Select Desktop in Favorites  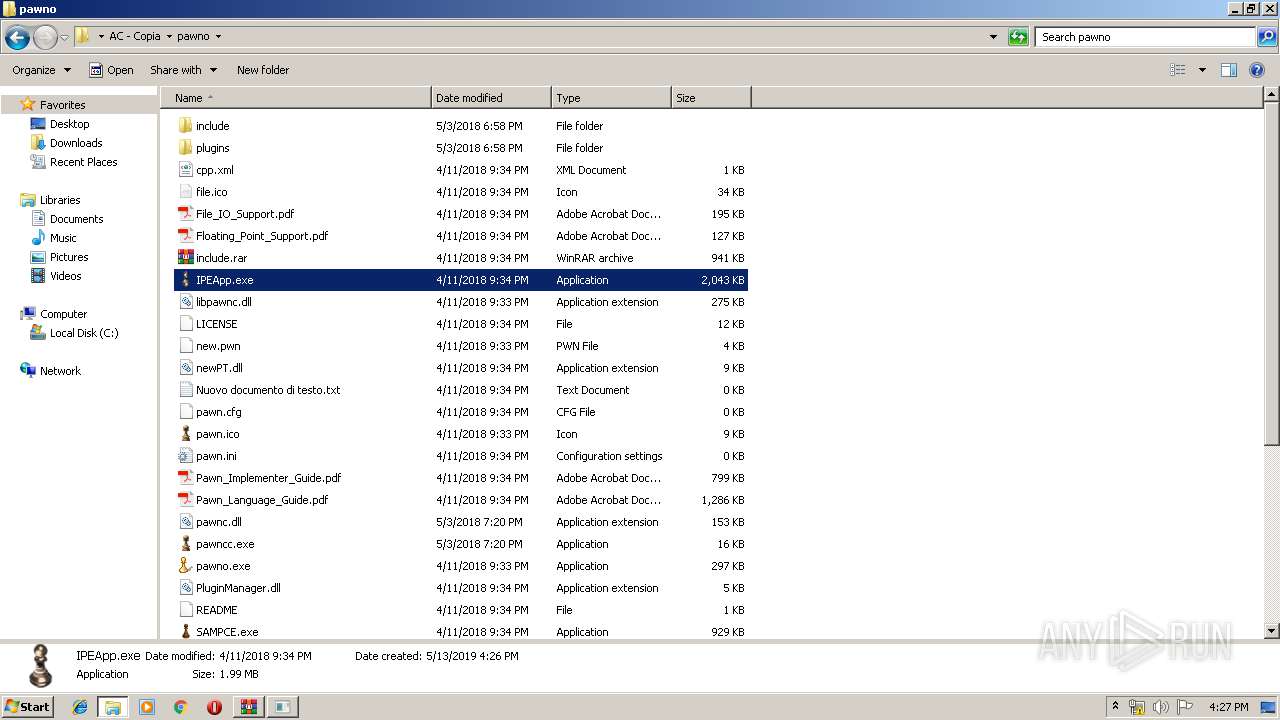coord(69,124)
